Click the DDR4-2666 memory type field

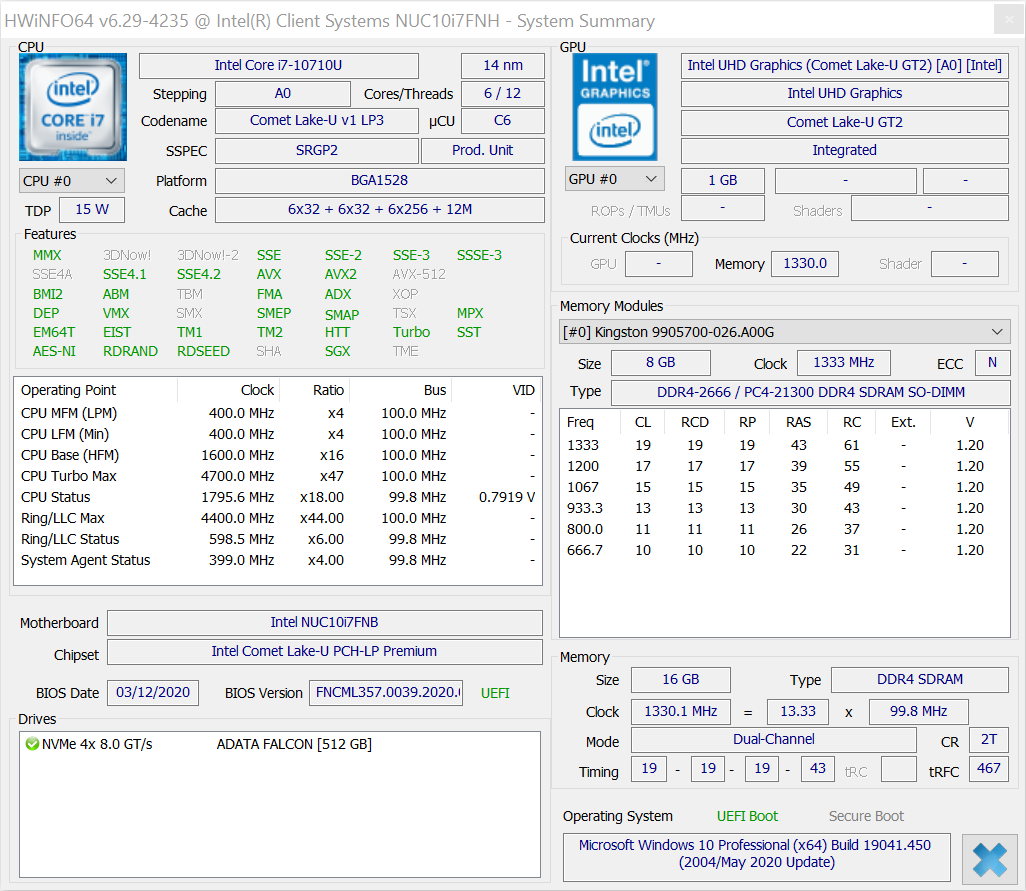click(809, 393)
